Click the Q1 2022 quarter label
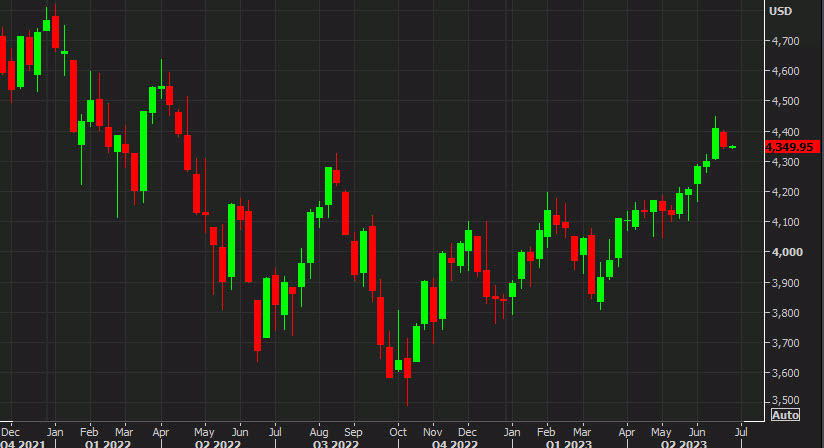Screen dimensions: 824x448 (105, 440)
